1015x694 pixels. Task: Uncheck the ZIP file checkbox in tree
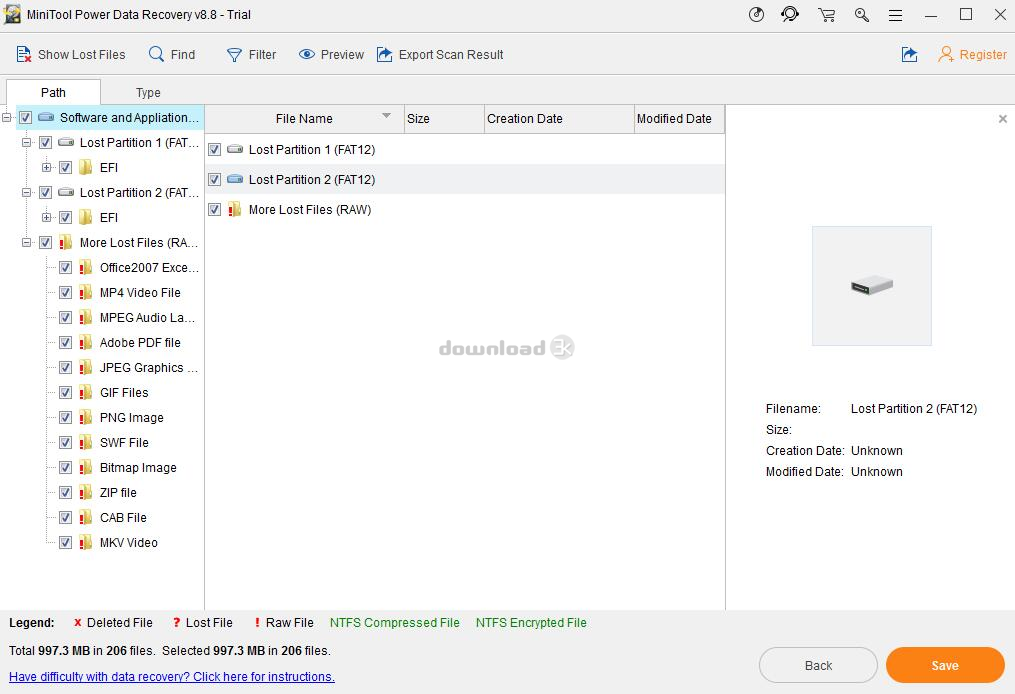coord(66,493)
